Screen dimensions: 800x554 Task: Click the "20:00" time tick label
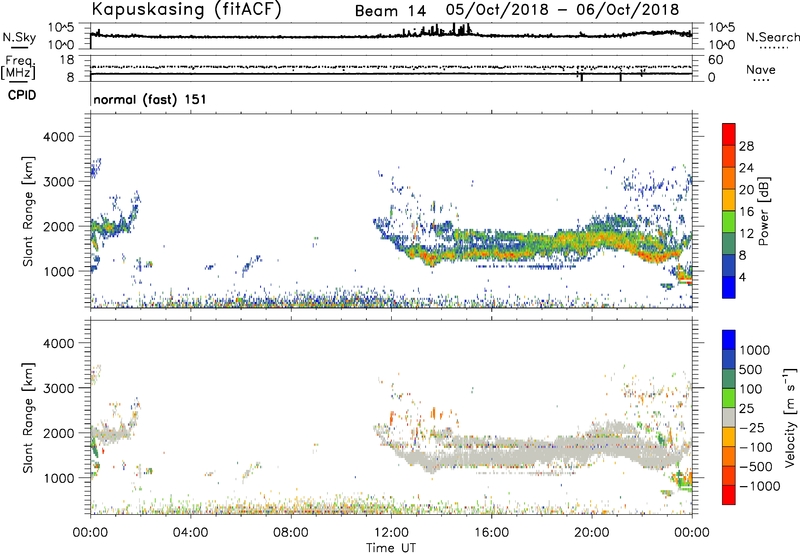(592, 533)
